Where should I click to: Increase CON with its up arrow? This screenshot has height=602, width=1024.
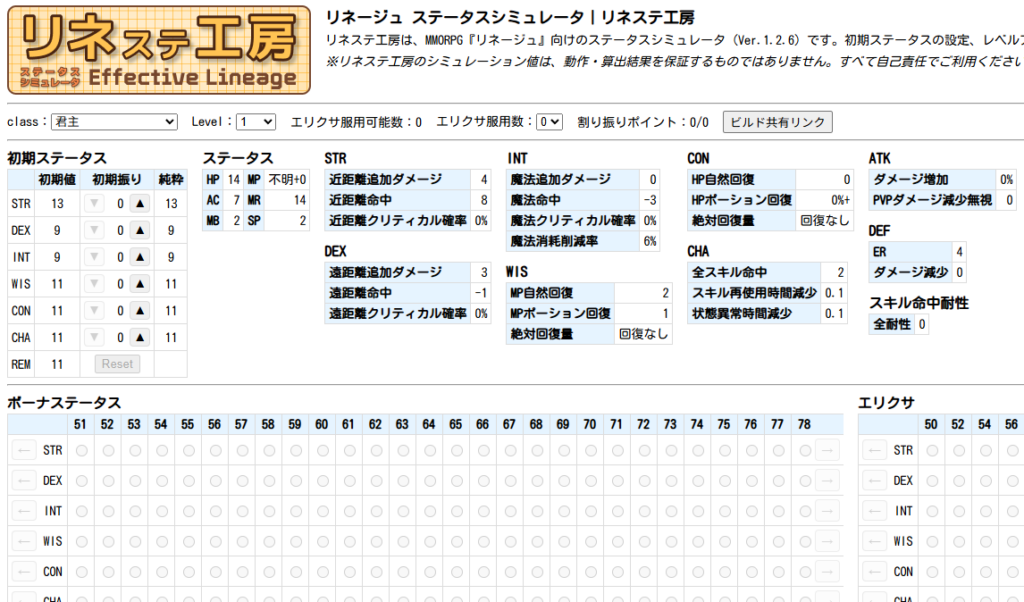click(x=141, y=311)
